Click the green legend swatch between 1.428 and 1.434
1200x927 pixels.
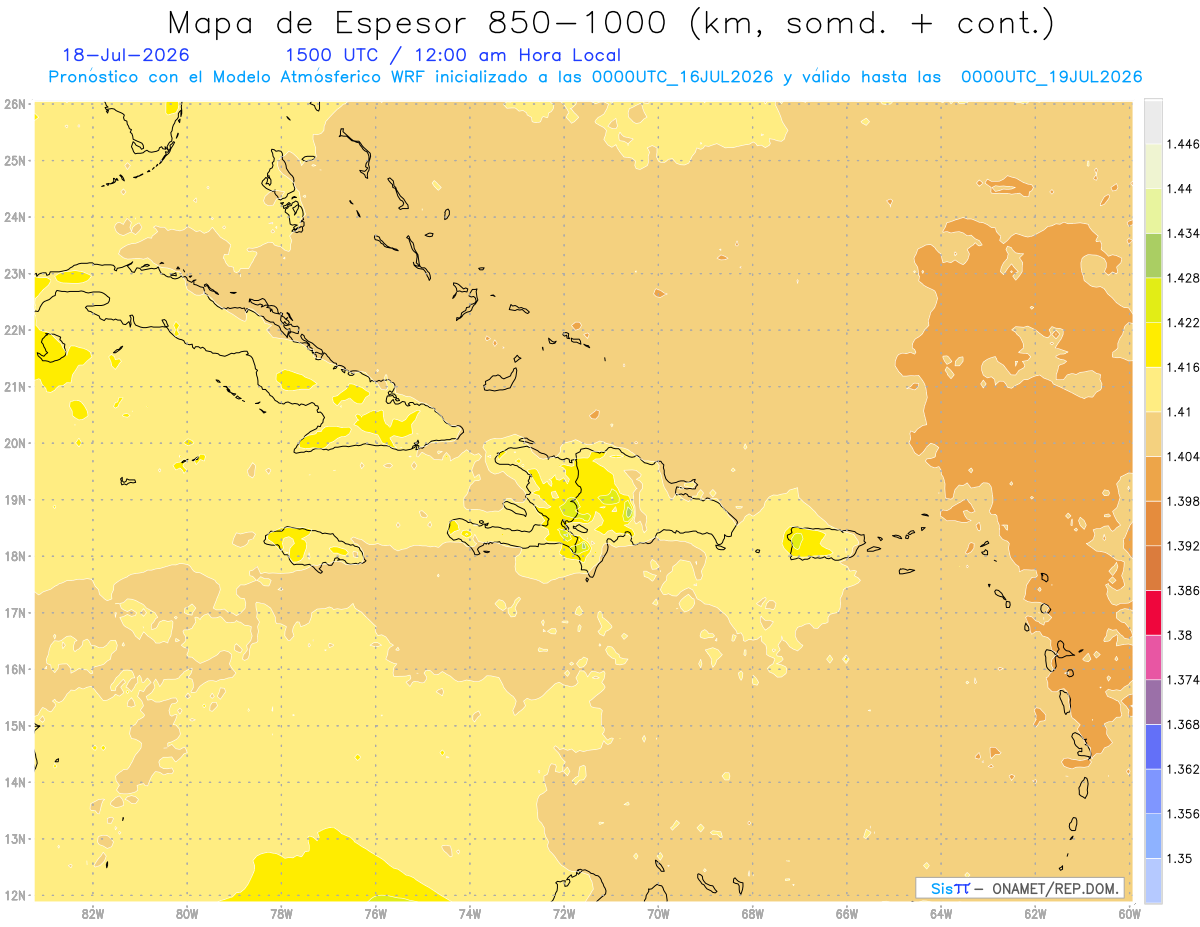coord(1154,255)
